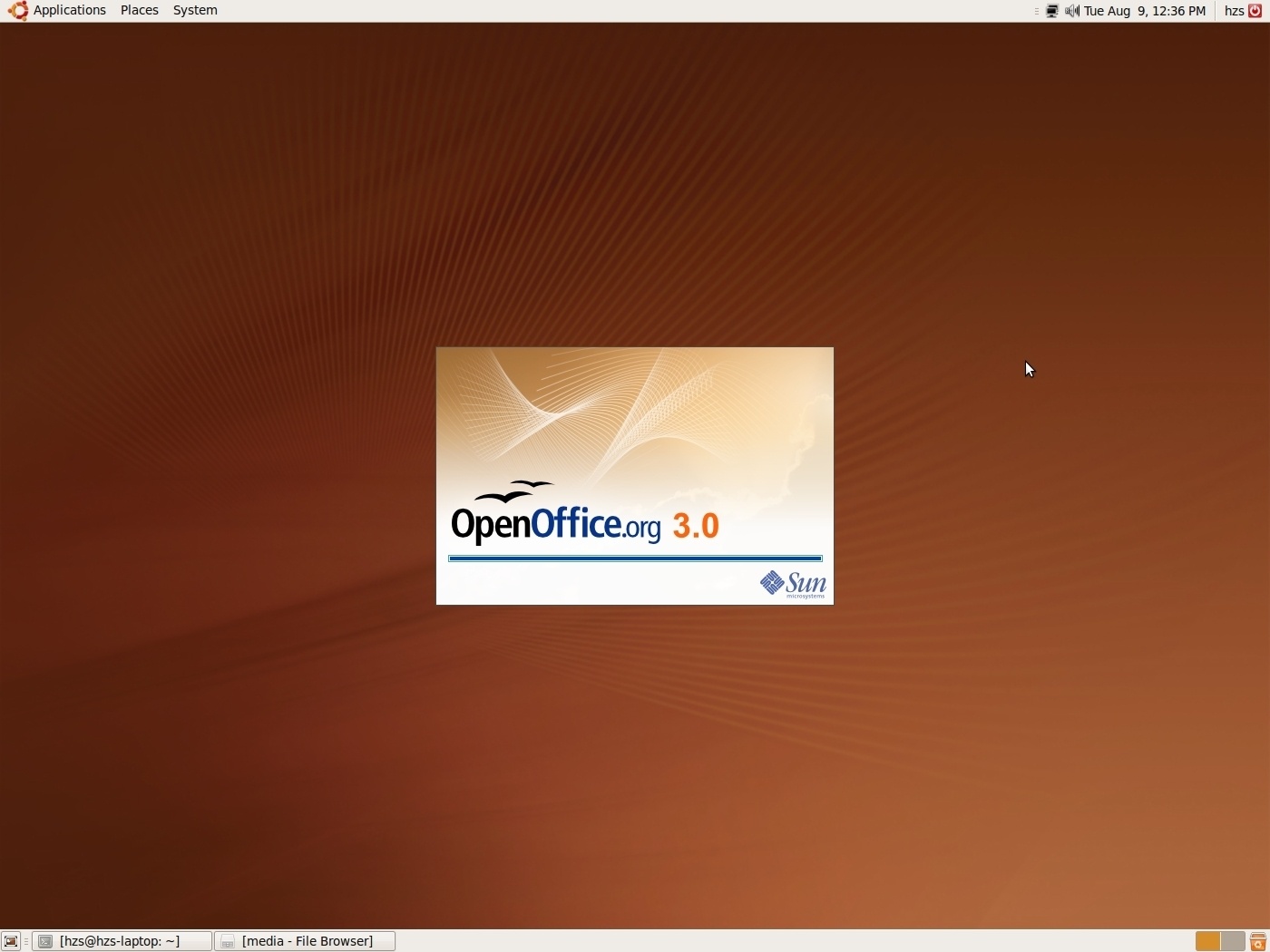Click the Show Desktop icon
The image size is (1270, 952).
point(11,941)
